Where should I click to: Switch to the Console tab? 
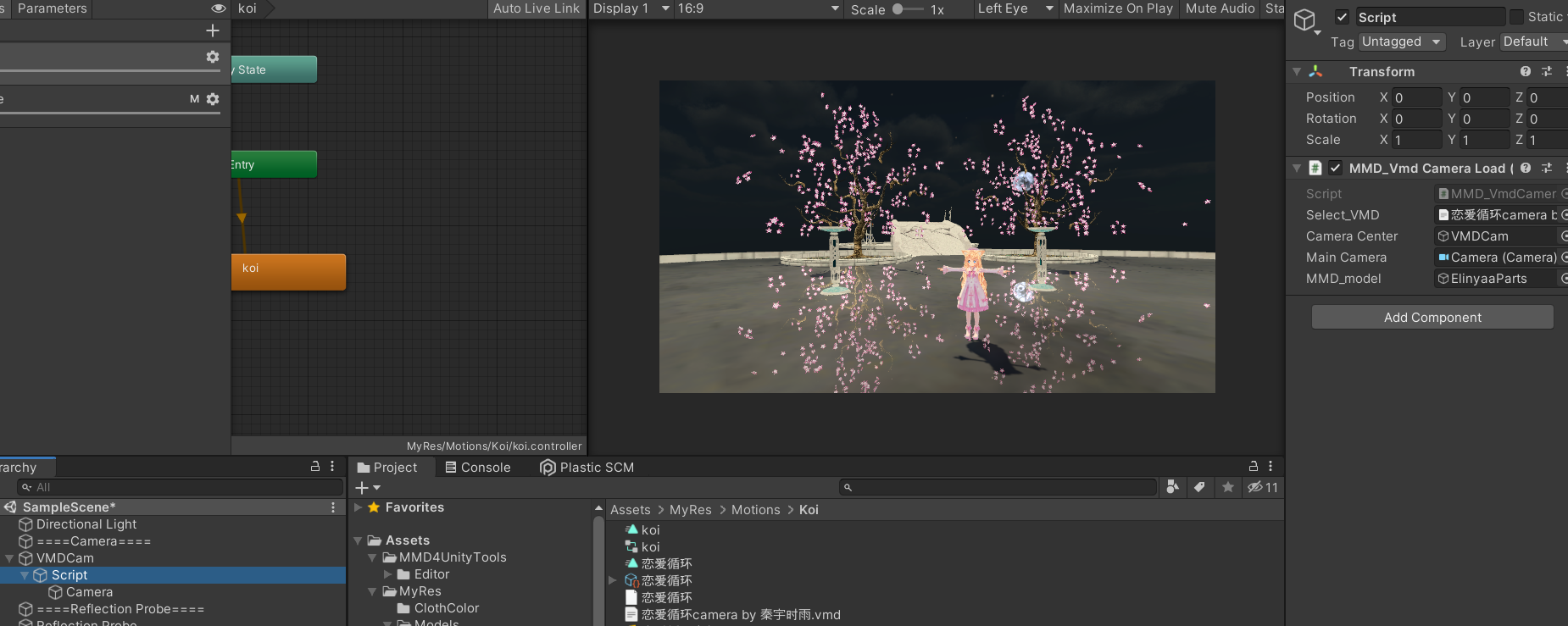click(478, 468)
